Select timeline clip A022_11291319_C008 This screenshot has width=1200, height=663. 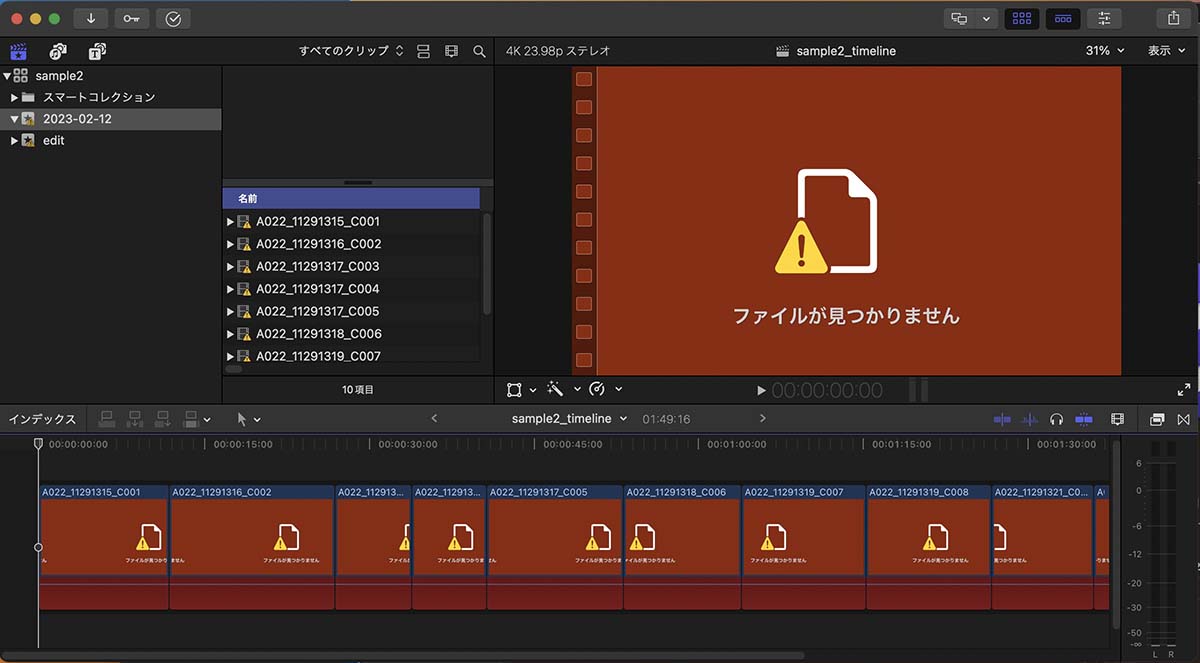tap(929, 547)
